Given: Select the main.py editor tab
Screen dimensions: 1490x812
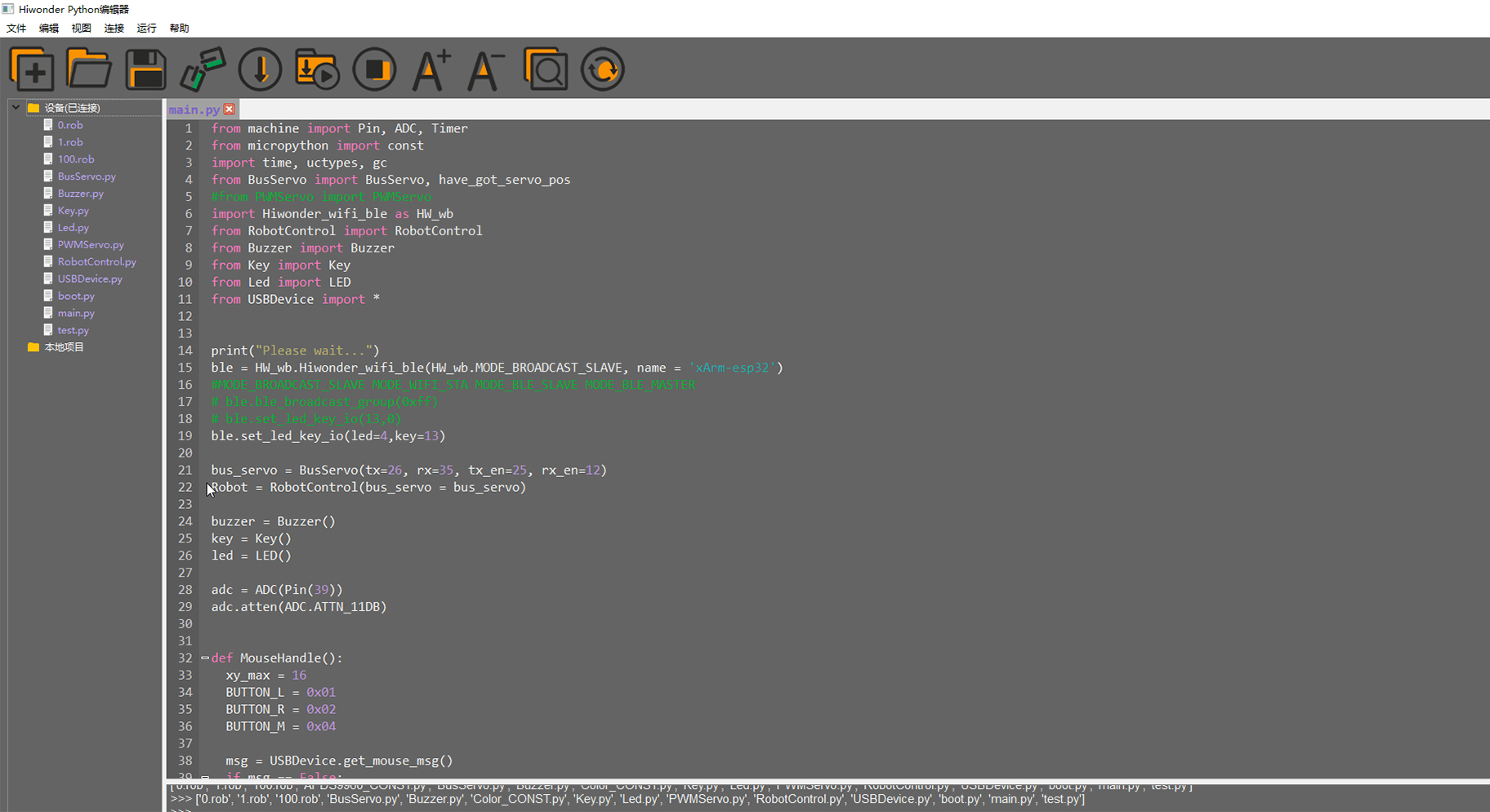Looking at the screenshot, I should tap(194, 109).
